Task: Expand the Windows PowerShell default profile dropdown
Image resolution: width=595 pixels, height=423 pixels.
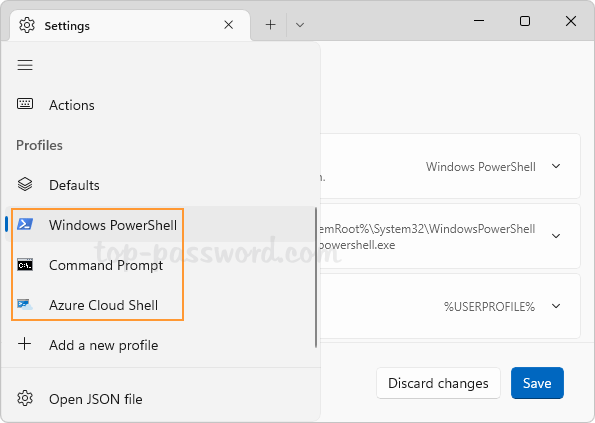Action: pos(556,166)
